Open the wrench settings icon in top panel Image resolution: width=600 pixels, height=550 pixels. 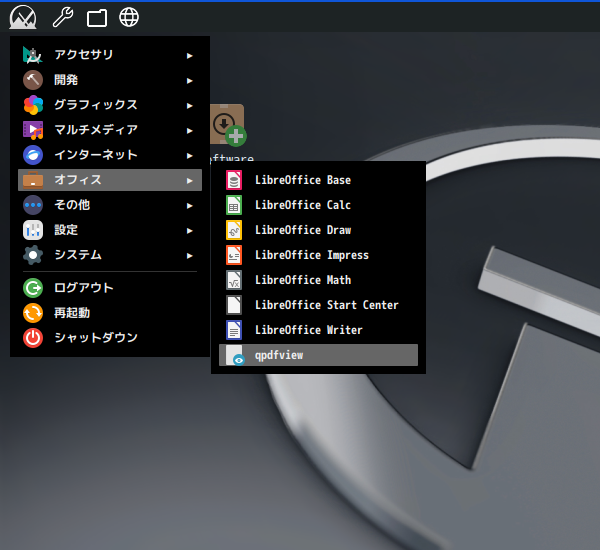click(x=62, y=17)
